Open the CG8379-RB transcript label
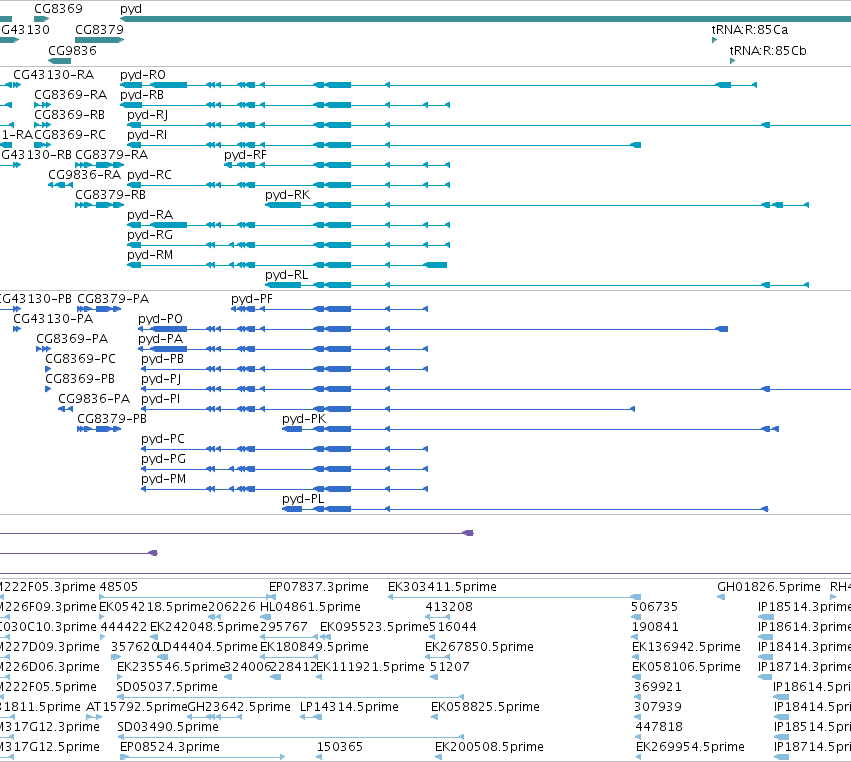Image resolution: width=851 pixels, height=762 pixels. [x=110, y=194]
